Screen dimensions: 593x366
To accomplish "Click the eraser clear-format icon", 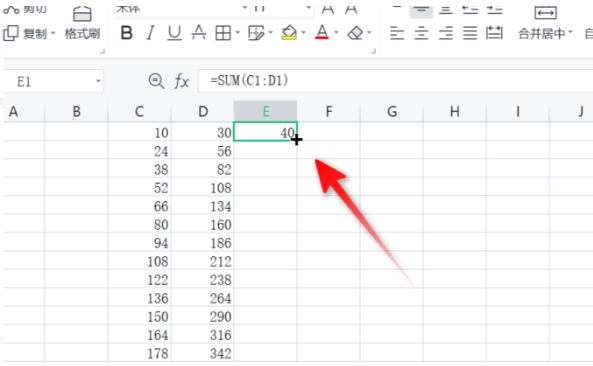I will point(355,33).
